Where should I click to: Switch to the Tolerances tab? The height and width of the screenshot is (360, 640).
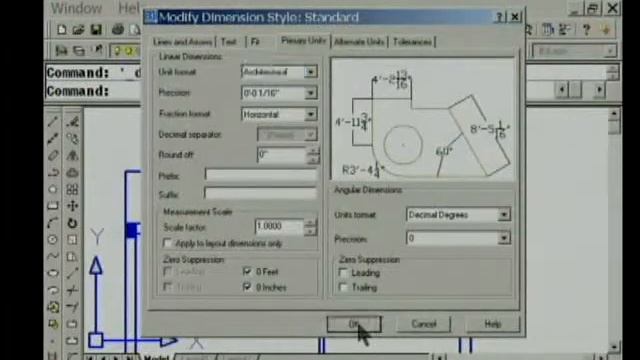click(x=412, y=42)
